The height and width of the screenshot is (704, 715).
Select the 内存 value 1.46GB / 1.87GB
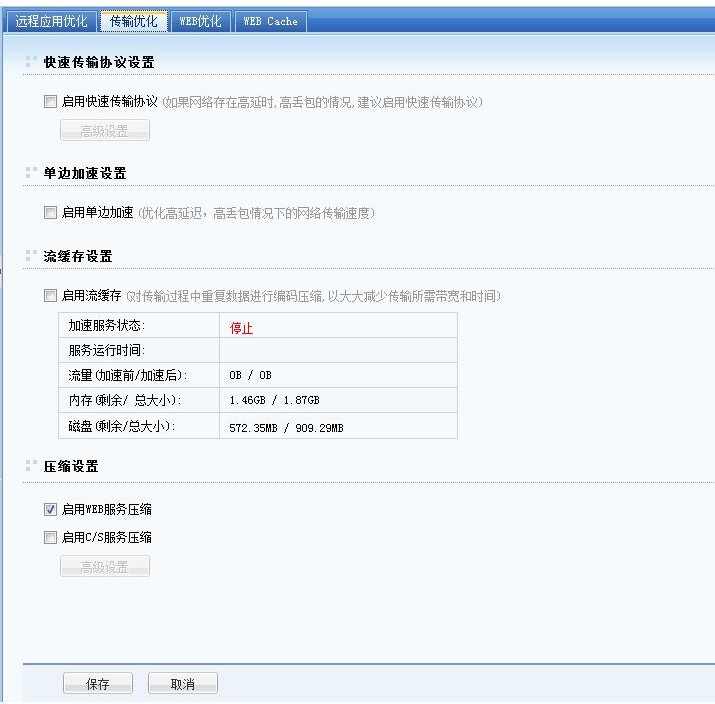coord(274,401)
